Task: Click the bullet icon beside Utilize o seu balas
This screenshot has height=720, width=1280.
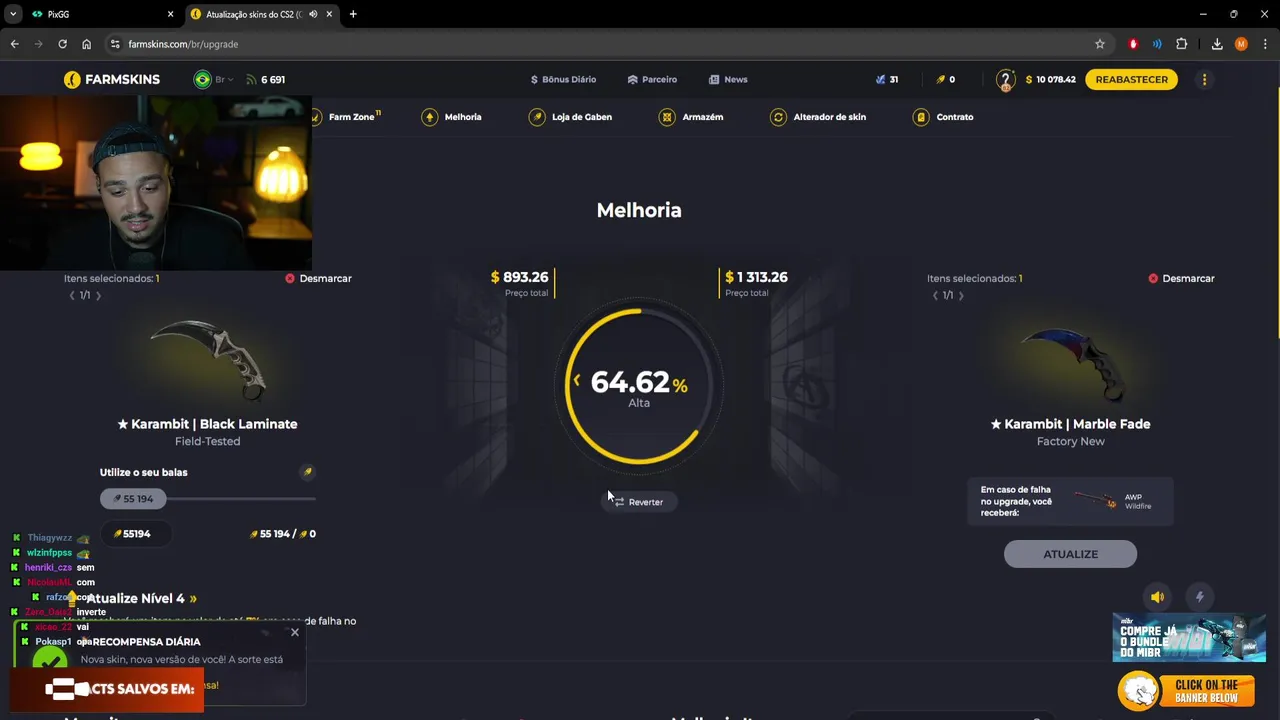Action: pos(307,472)
